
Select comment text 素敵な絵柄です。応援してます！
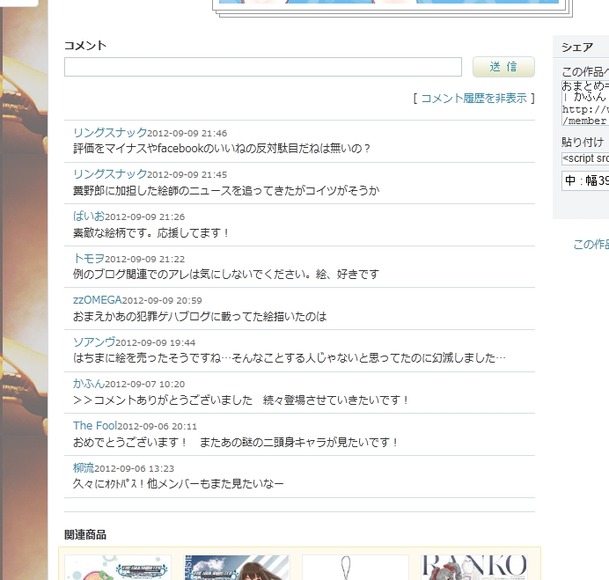point(151,233)
